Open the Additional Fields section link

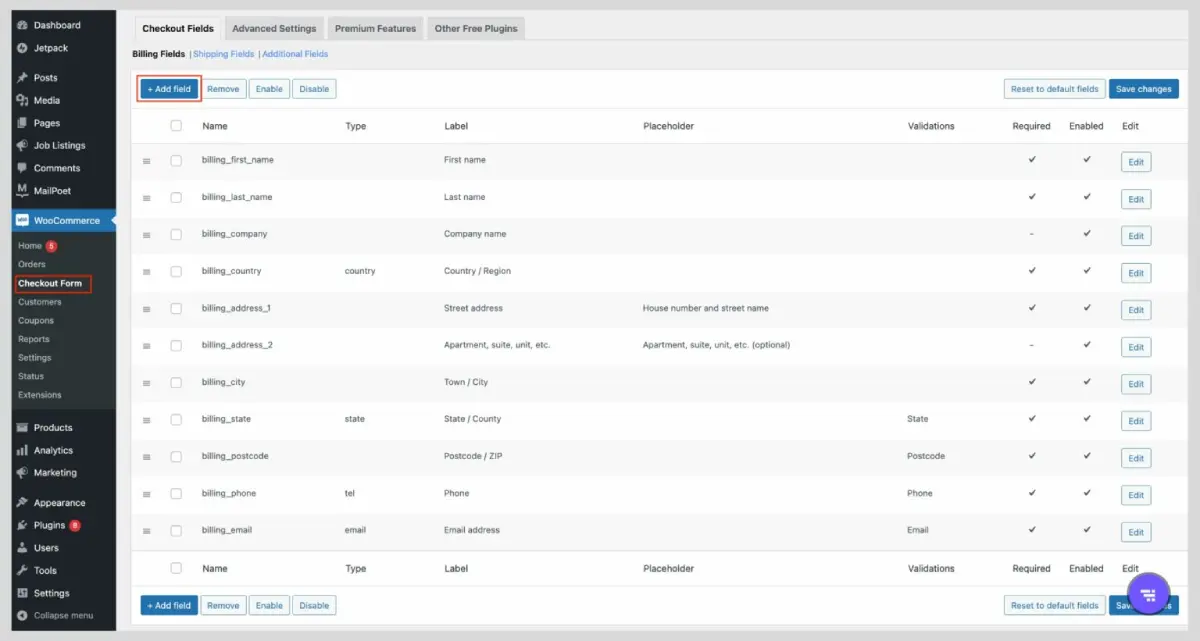pyautogui.click(x=295, y=54)
